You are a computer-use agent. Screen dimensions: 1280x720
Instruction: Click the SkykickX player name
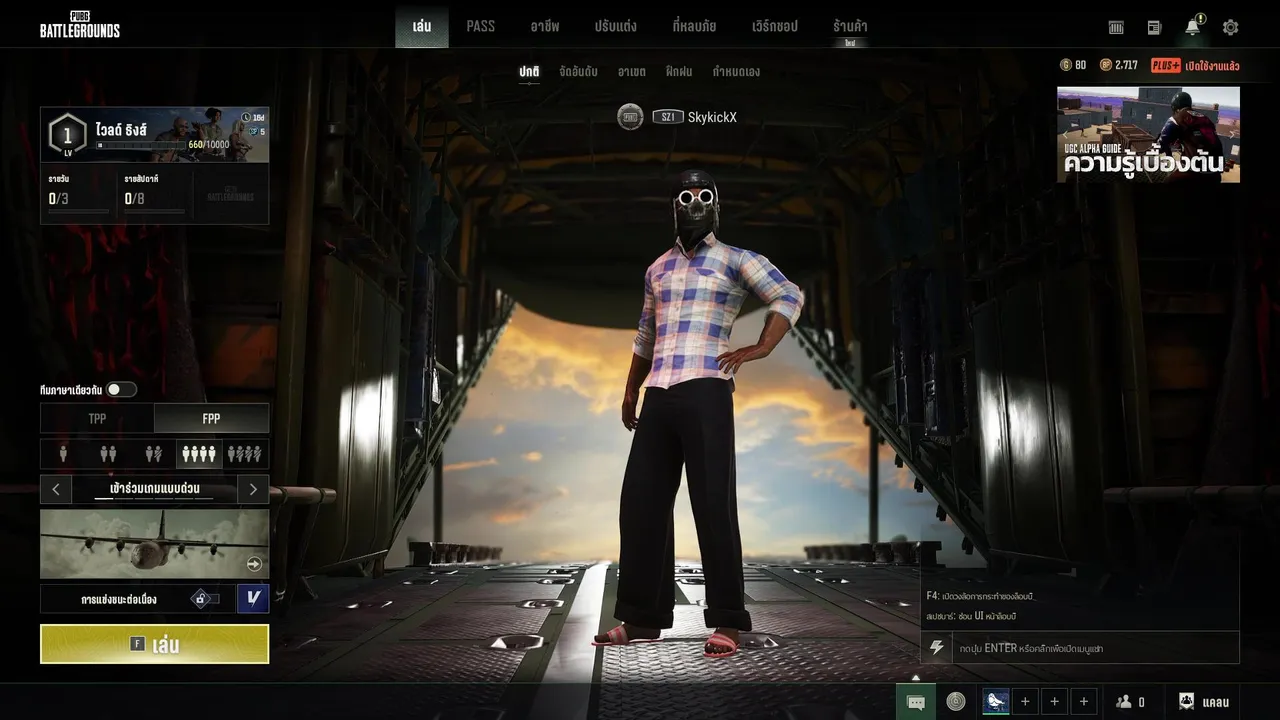712,117
